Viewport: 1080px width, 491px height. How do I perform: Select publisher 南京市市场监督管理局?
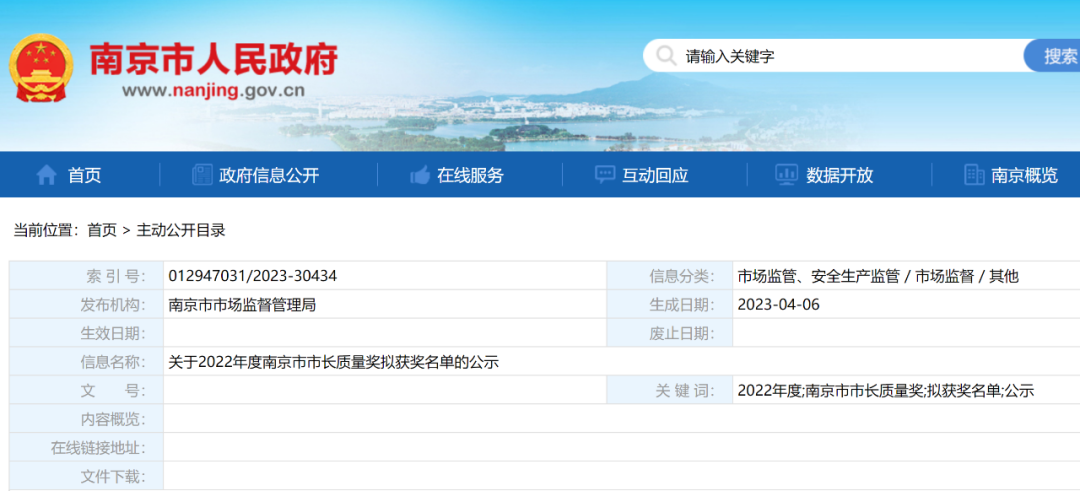242,305
